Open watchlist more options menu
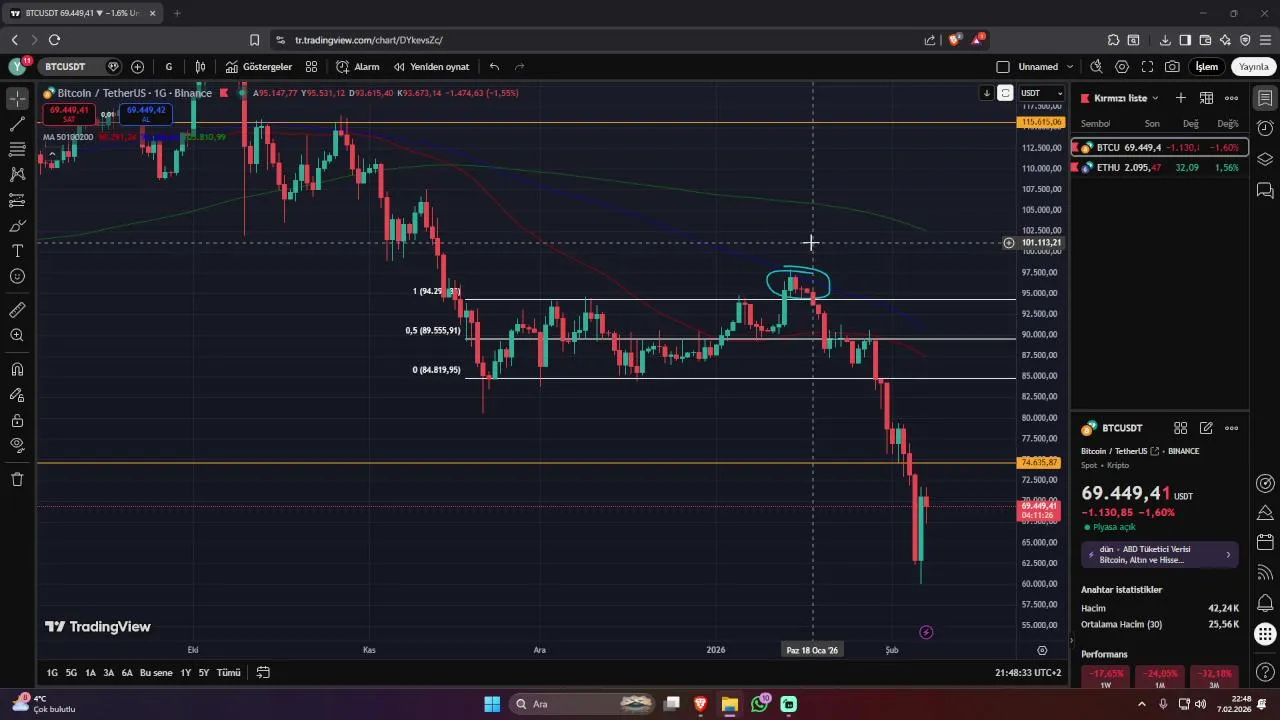 [x=1231, y=98]
